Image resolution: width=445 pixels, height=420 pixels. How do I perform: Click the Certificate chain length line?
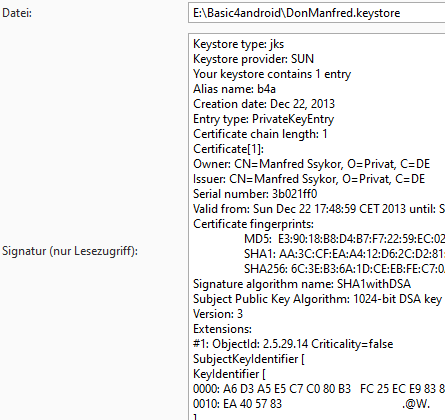coord(260,134)
